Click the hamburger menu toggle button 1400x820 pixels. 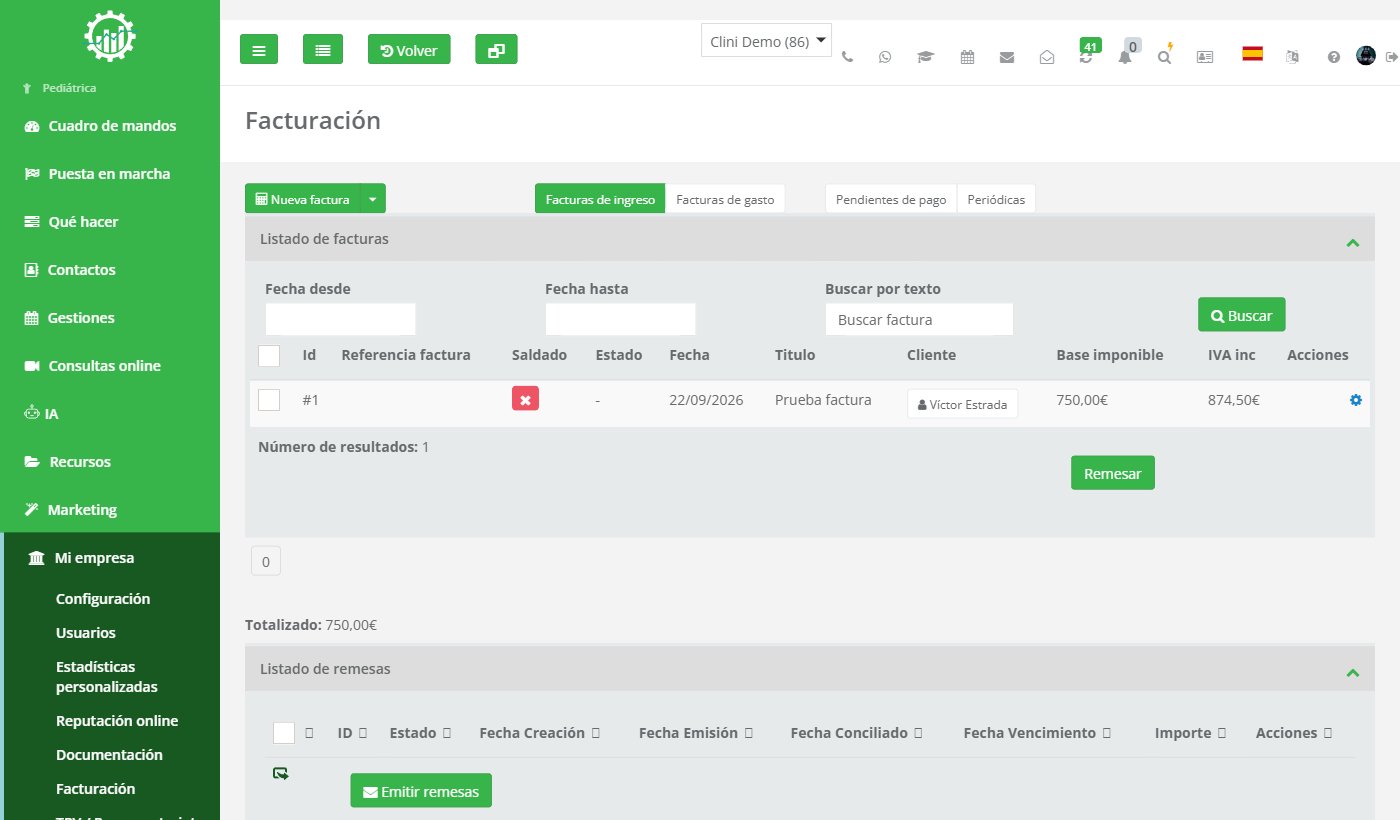tap(259, 49)
